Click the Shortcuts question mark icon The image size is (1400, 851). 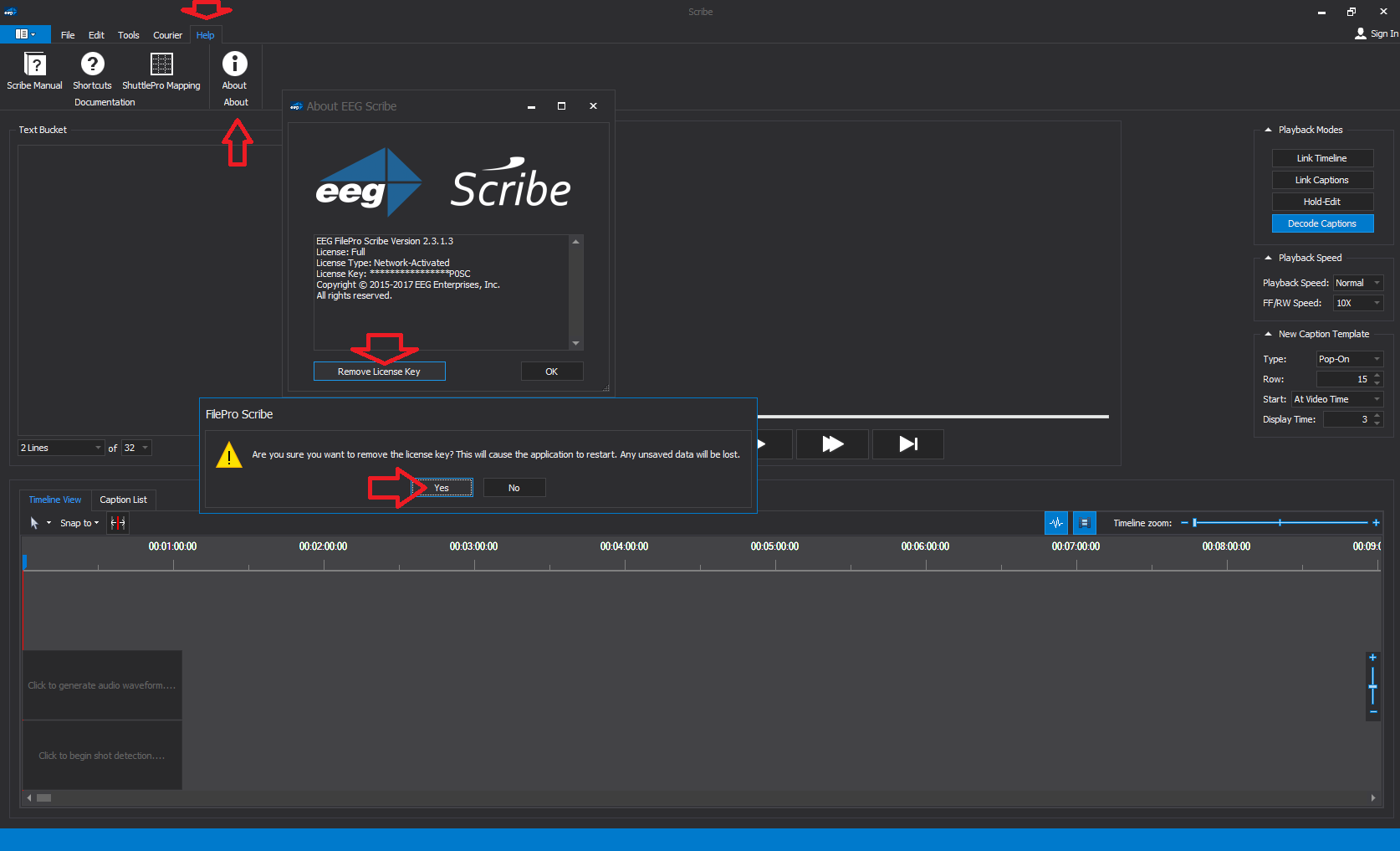(92, 64)
